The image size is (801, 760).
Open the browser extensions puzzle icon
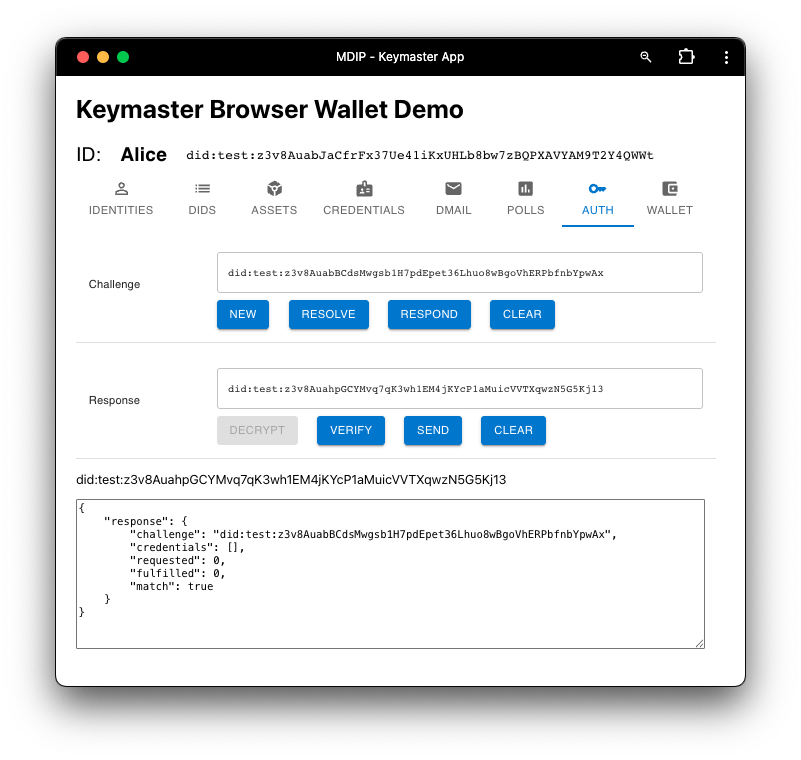(686, 57)
